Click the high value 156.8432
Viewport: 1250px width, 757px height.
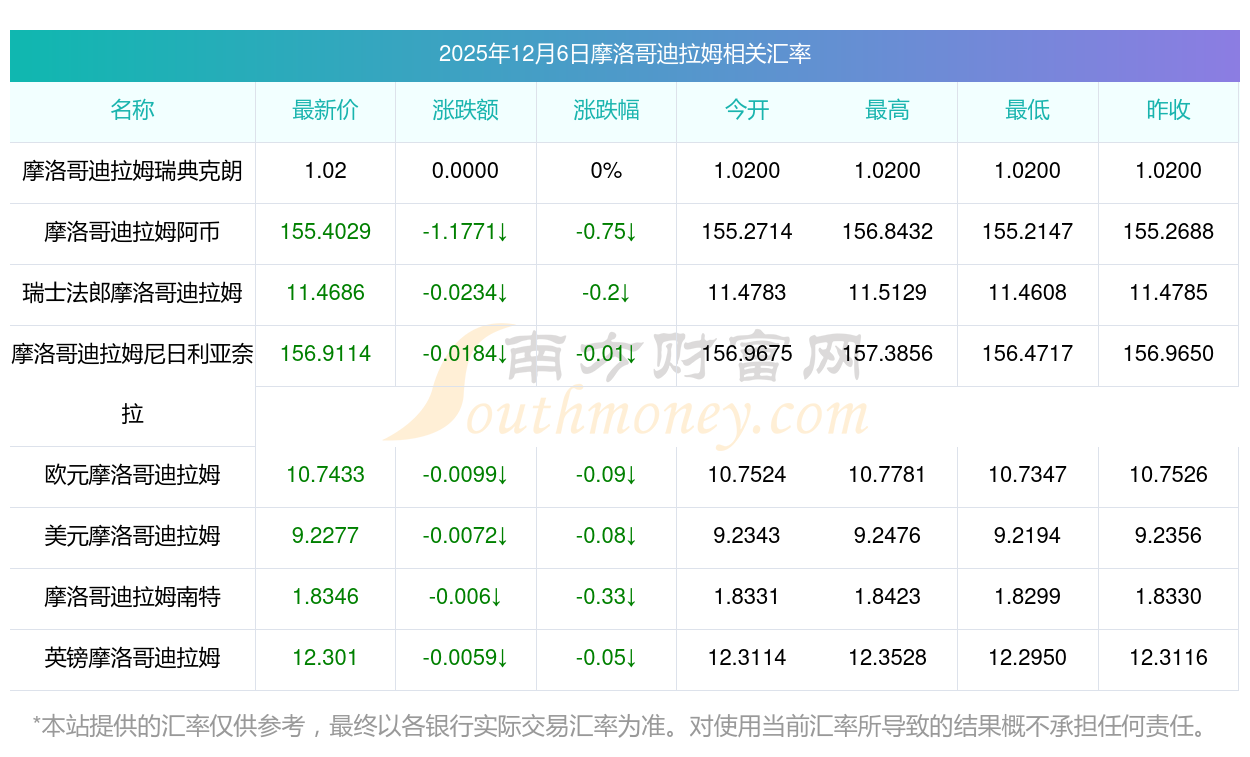pyautogui.click(x=888, y=232)
